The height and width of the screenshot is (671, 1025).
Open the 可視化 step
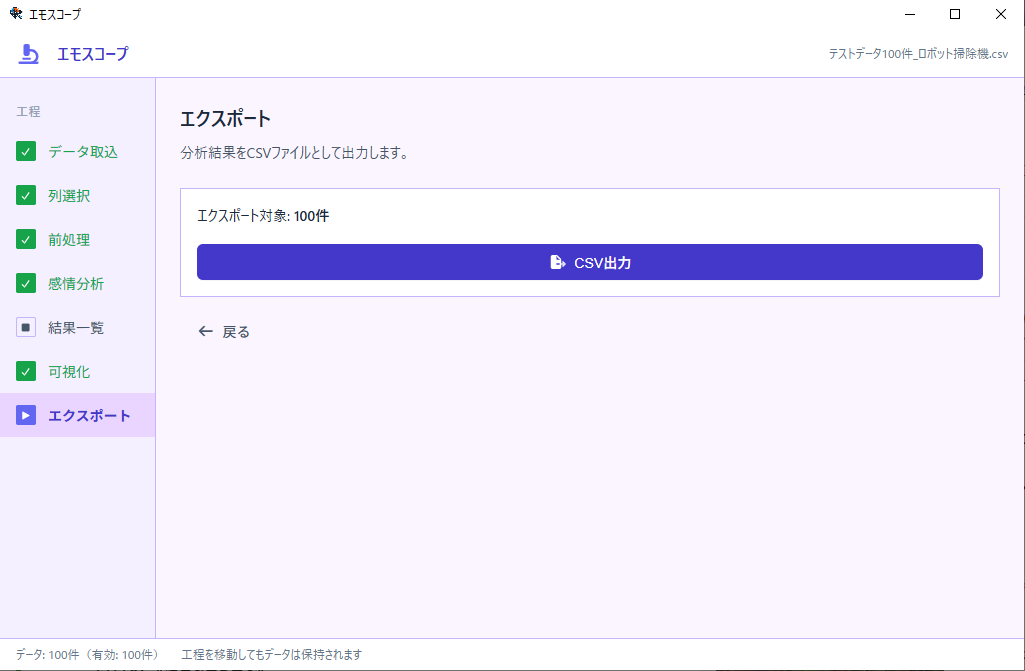[77, 371]
